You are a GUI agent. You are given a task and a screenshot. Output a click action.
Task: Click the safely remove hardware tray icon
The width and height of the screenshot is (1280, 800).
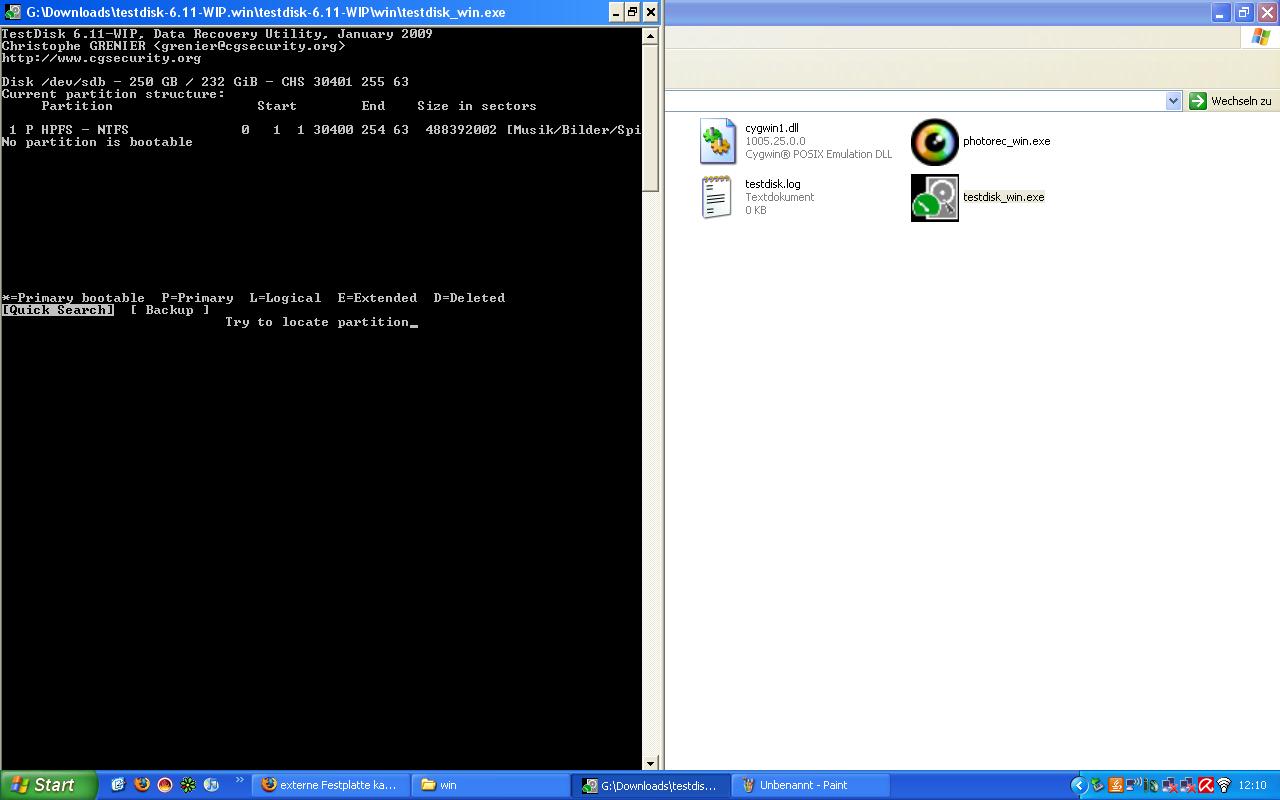click(1097, 786)
